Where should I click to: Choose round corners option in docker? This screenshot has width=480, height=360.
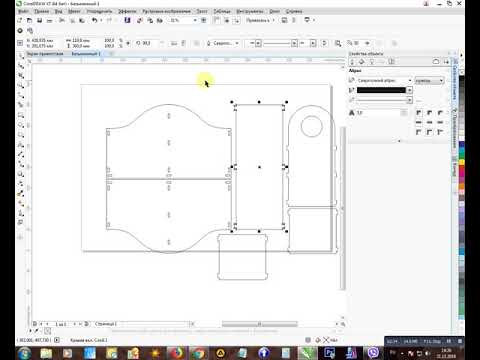pyautogui.click(x=430, y=113)
